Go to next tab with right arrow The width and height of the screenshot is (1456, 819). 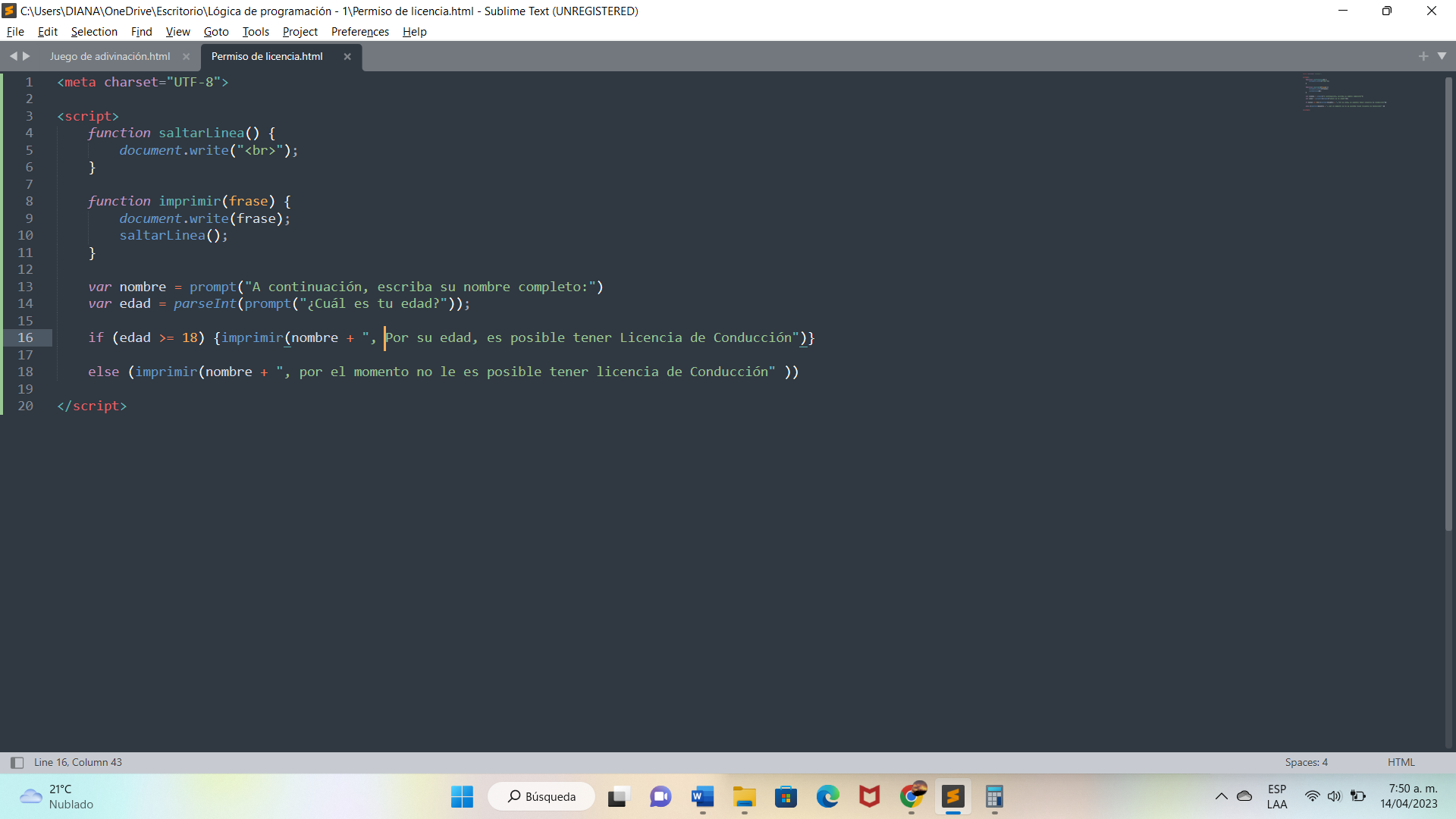tap(27, 56)
